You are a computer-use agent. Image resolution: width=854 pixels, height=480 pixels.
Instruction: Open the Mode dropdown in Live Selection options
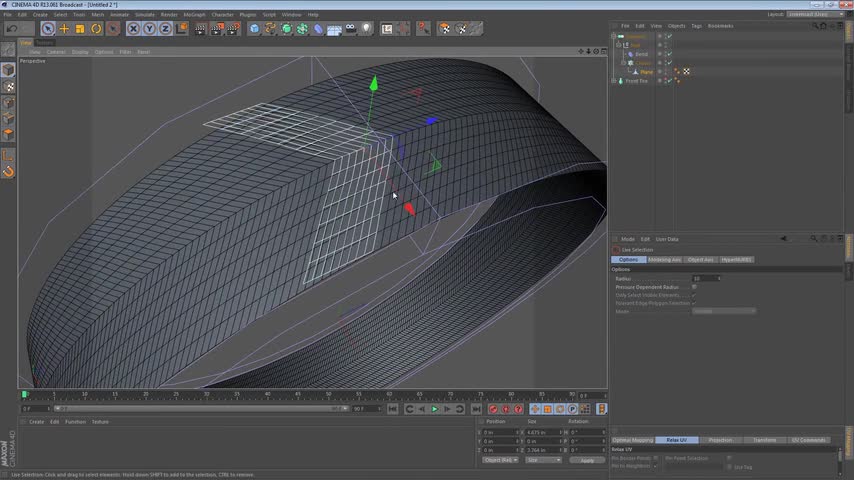tap(724, 311)
